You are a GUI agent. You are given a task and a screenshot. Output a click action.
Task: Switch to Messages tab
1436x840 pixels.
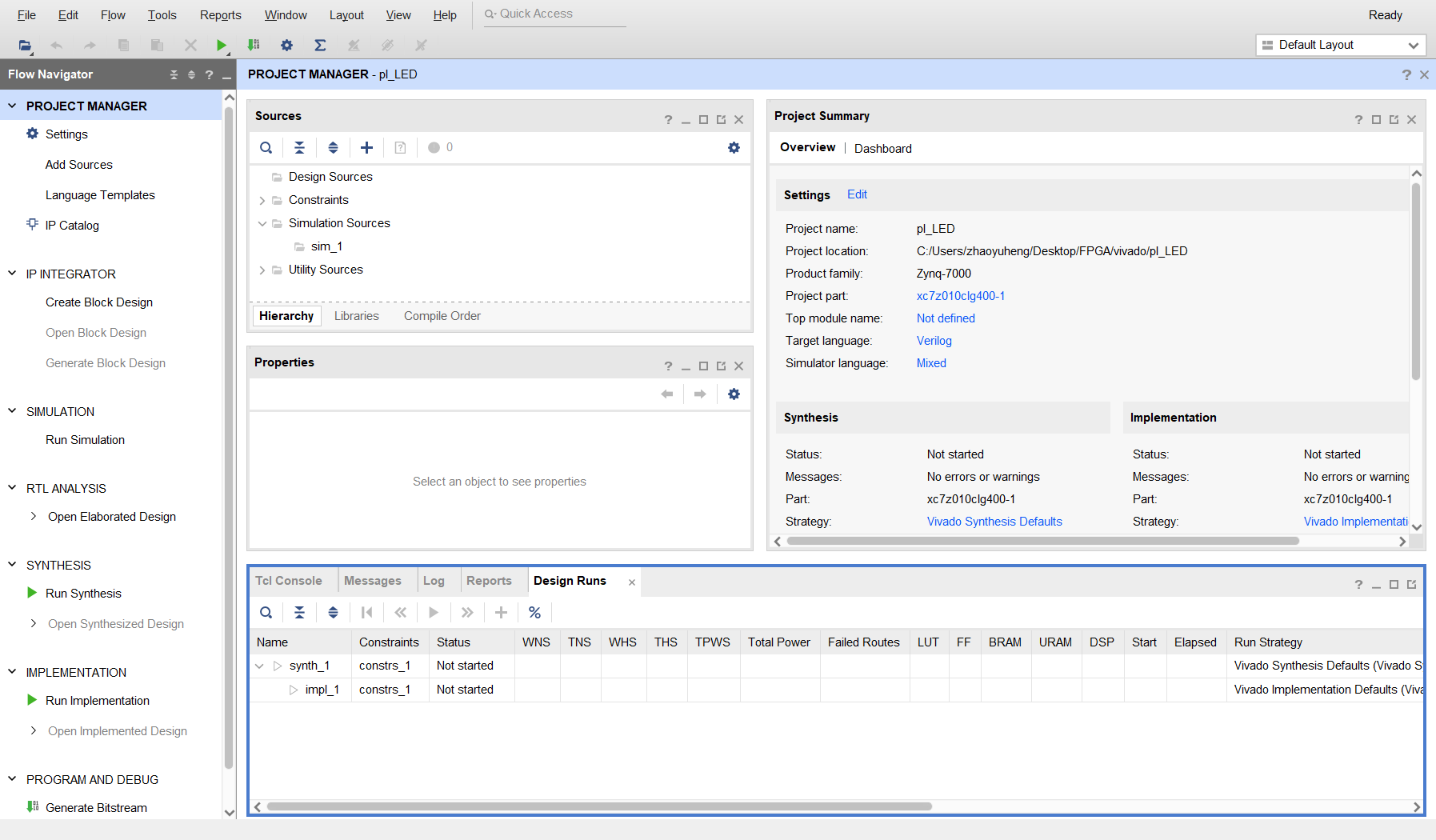click(x=373, y=581)
